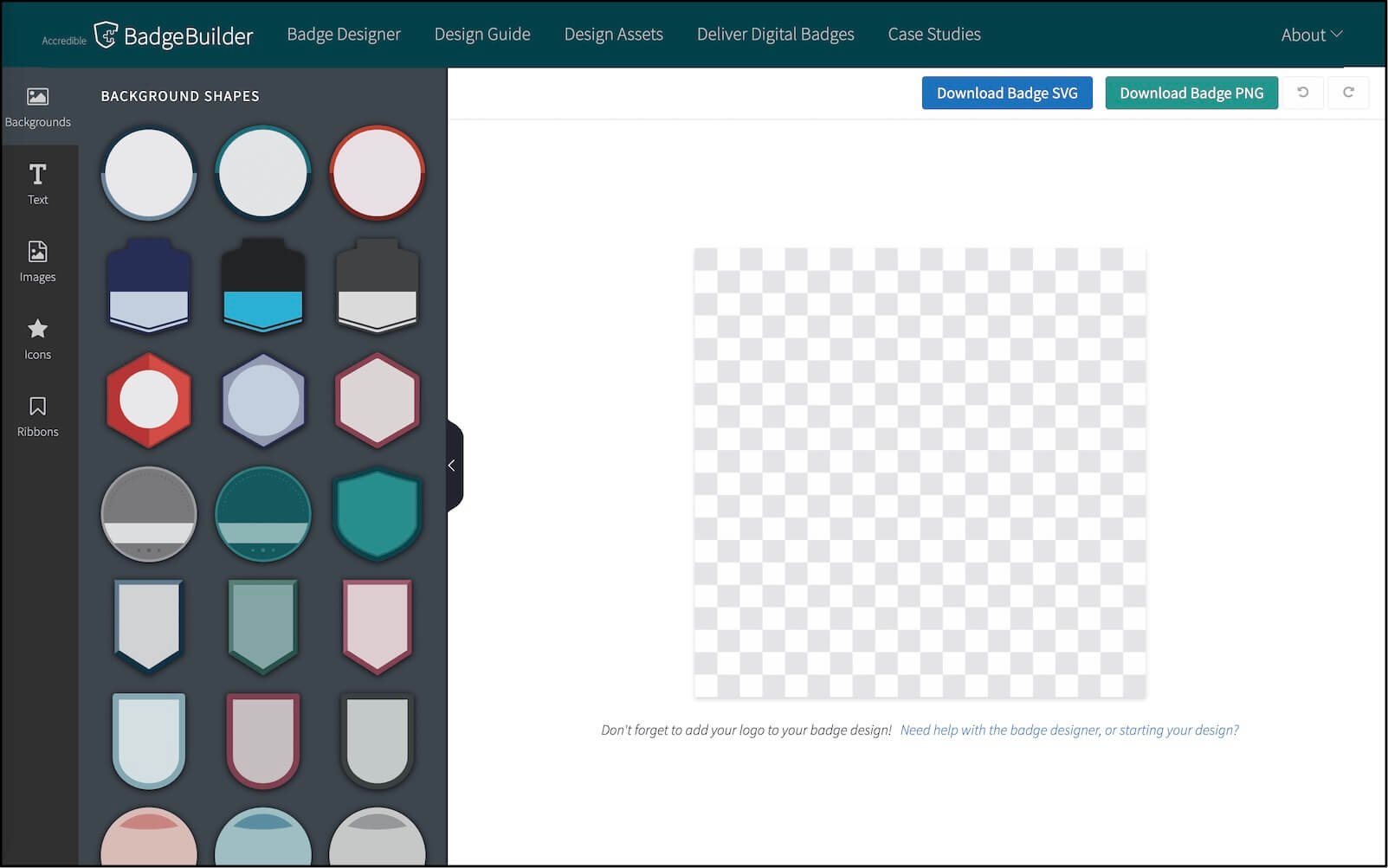Select the dark gray banner badge shape
This screenshot has height=868, width=1388.
[378, 286]
